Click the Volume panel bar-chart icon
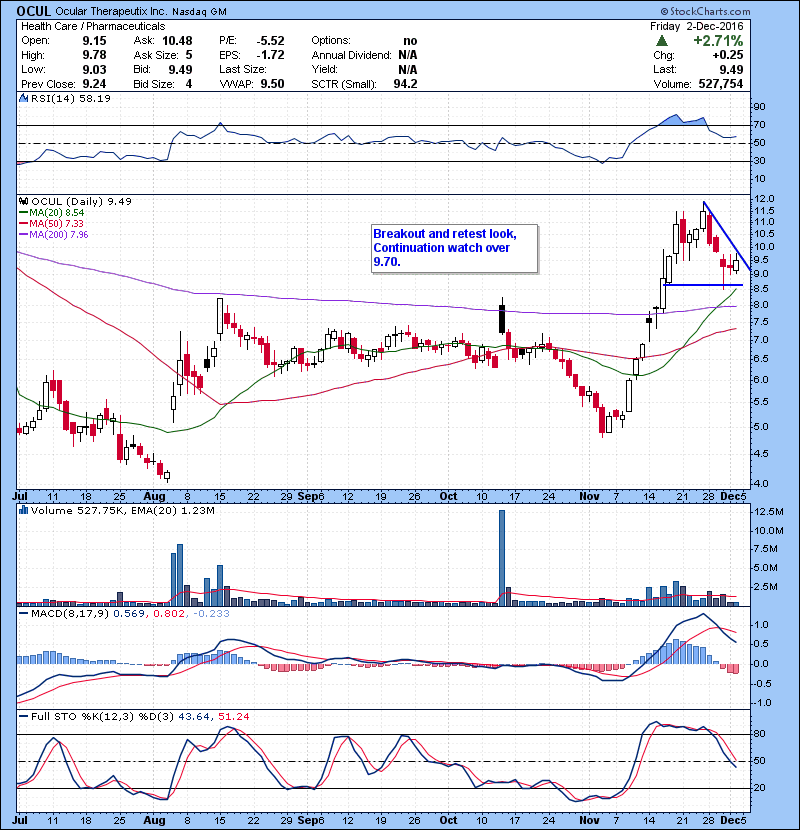The image size is (800, 830). 23,510
